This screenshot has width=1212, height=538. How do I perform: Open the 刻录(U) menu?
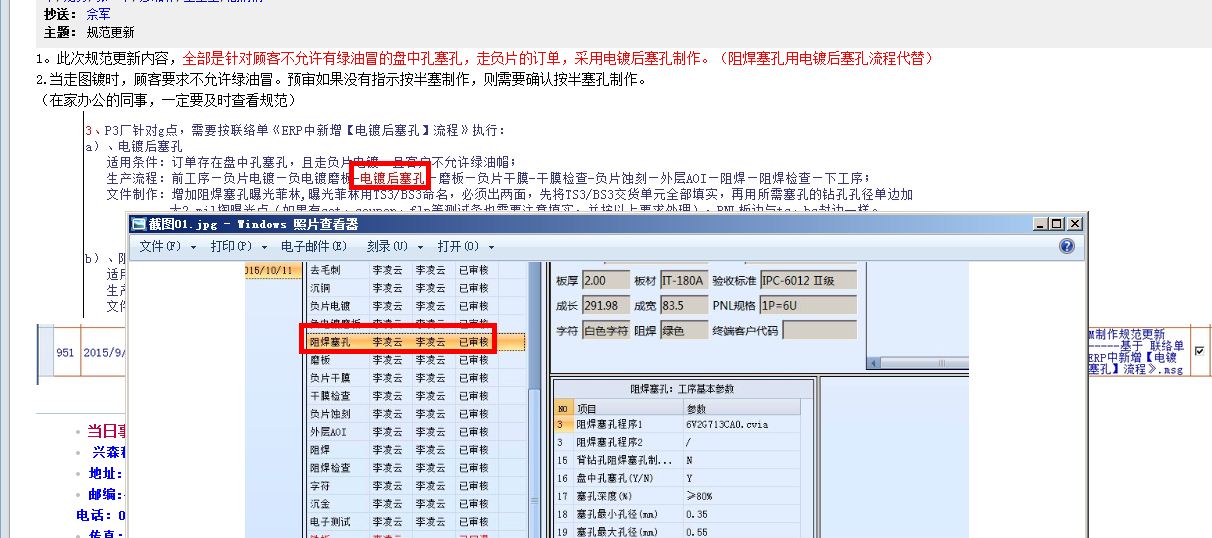tap(395, 246)
